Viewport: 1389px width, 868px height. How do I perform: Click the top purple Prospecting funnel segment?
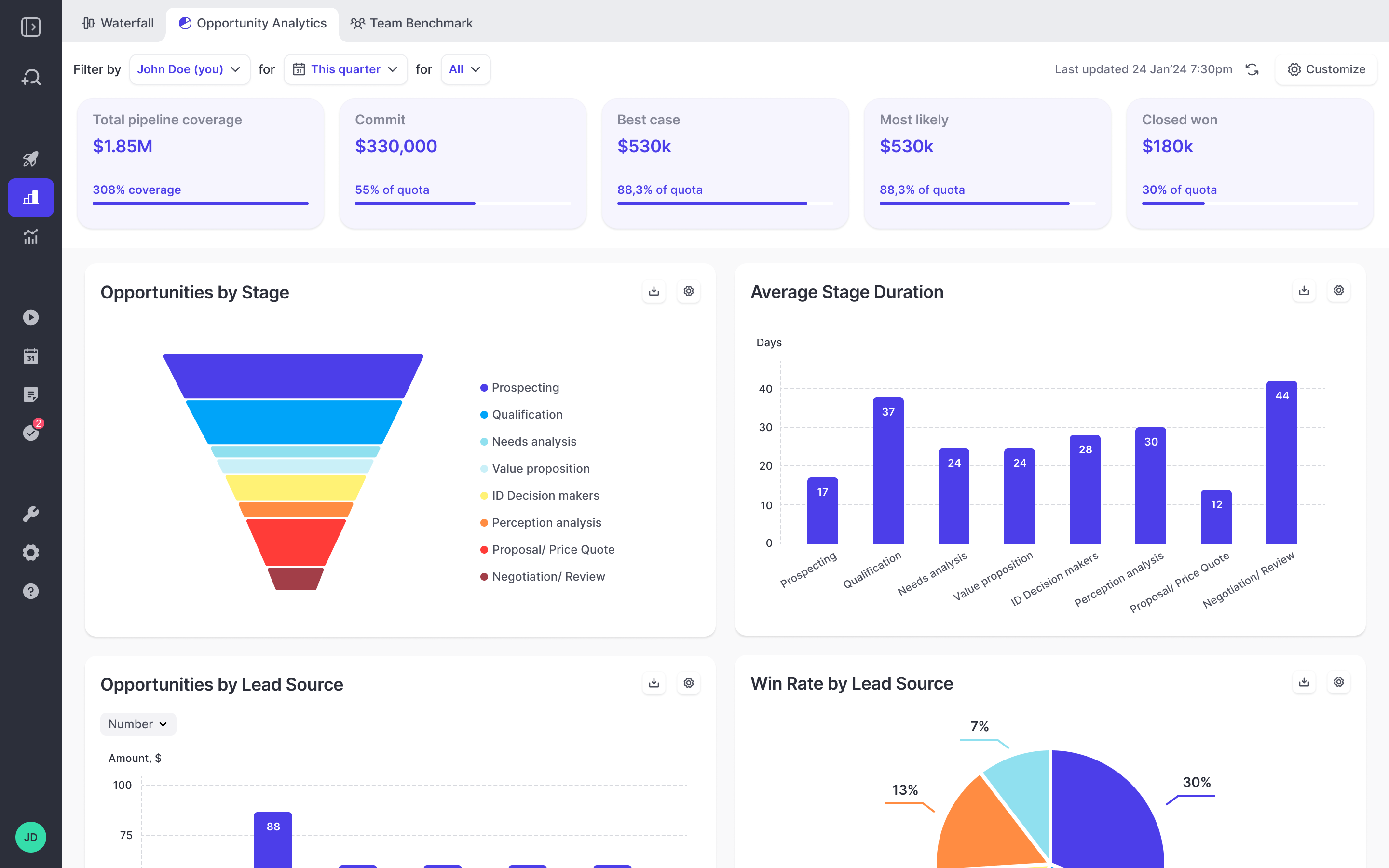click(293, 376)
